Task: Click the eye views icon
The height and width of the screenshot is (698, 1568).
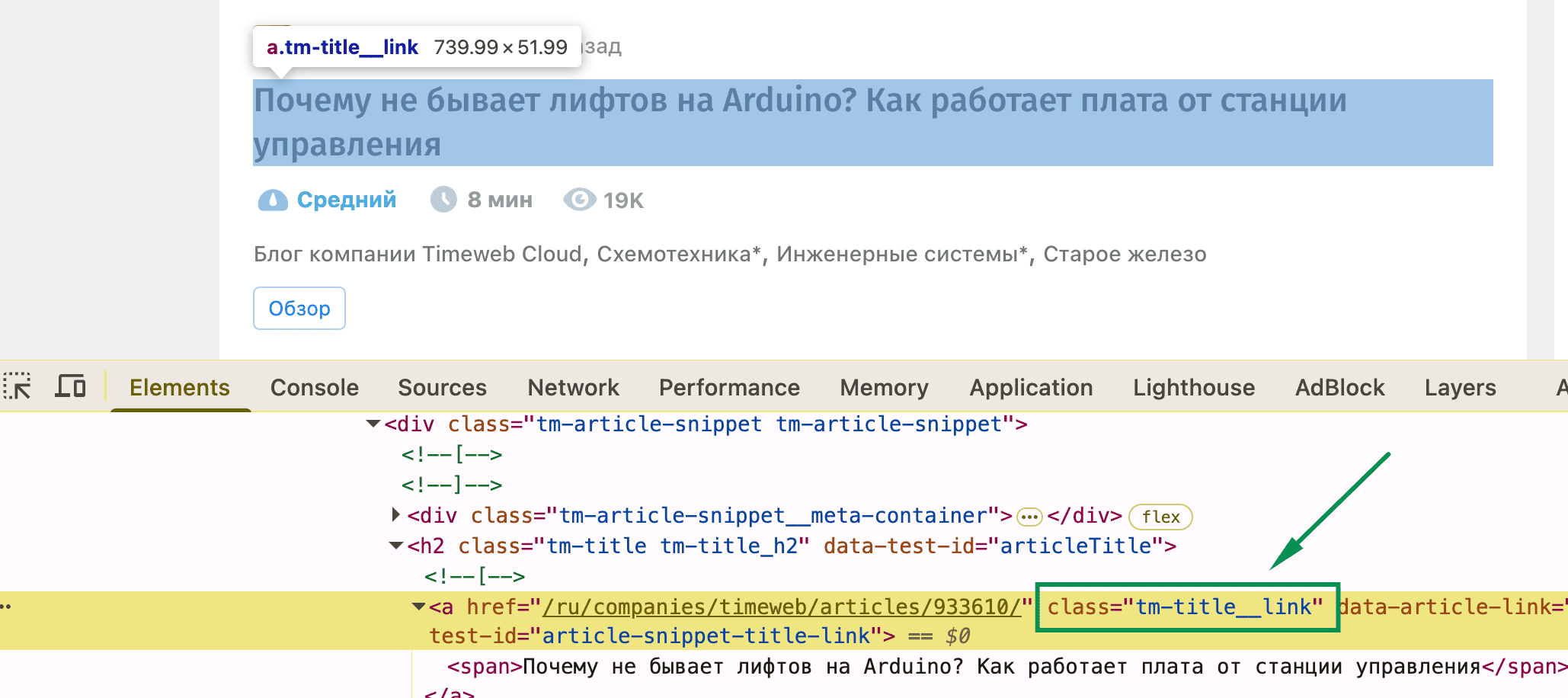Action: pos(579,200)
